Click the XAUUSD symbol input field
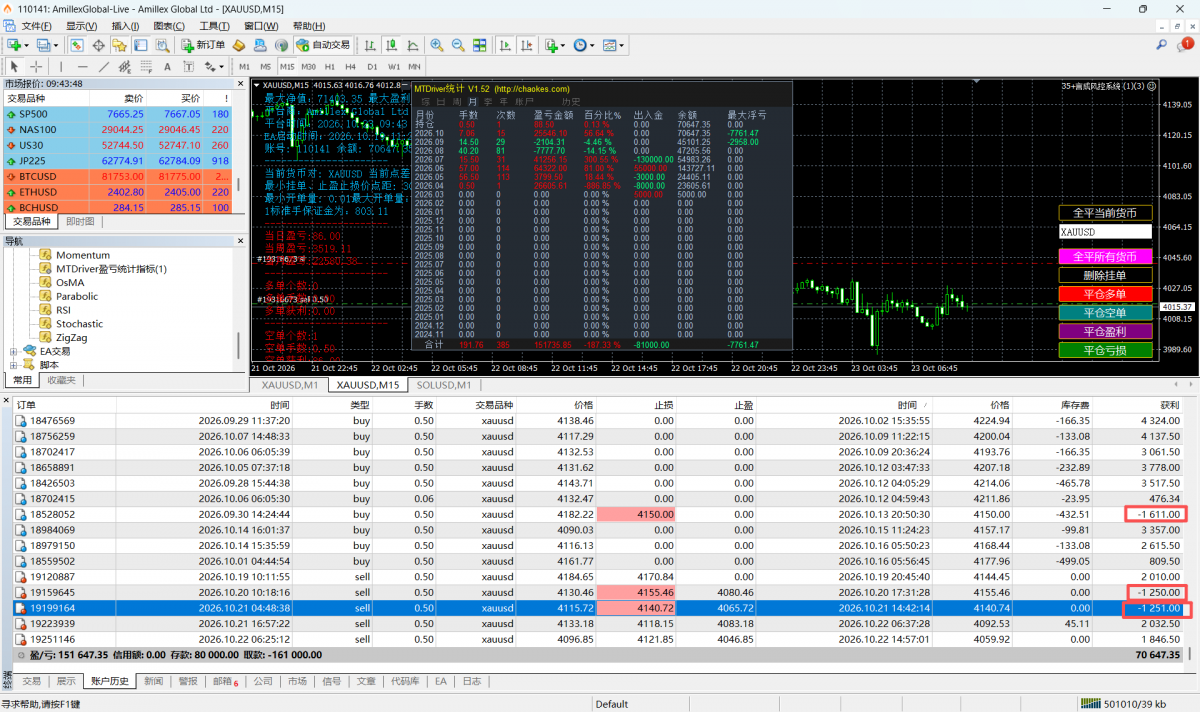Viewport: 1200px width, 712px height. pos(1105,232)
